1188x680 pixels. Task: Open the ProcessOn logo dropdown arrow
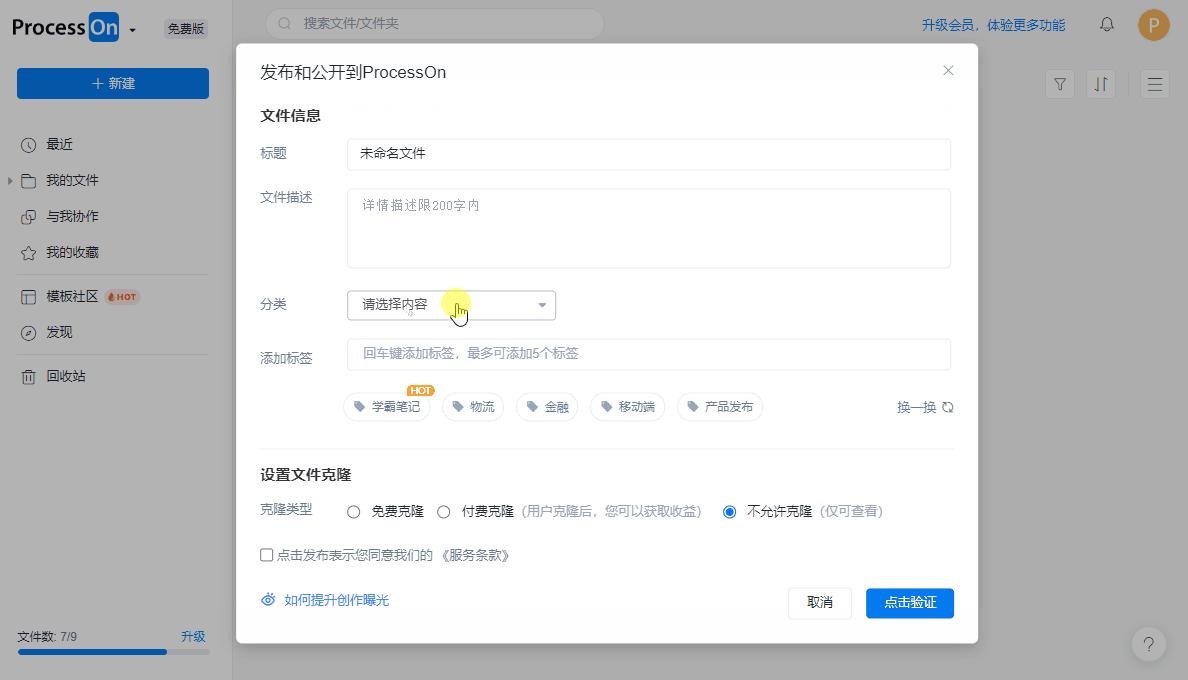[132, 30]
